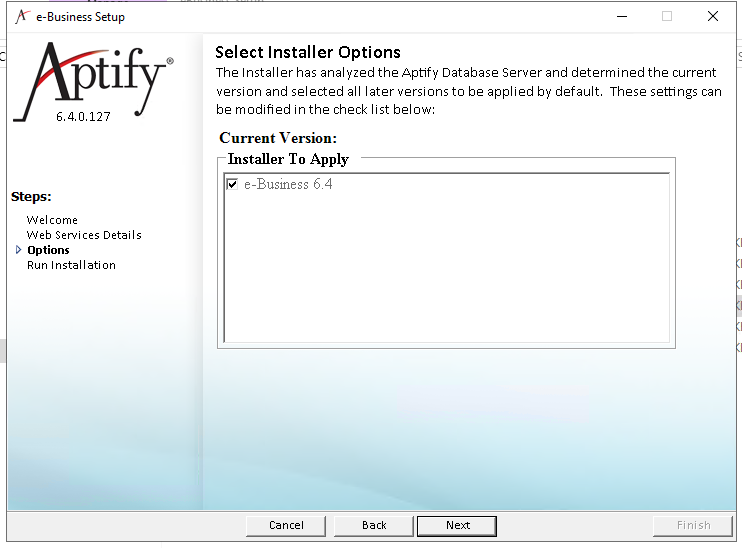Click the Select Installer Options heading
This screenshot has width=742, height=548.
pos(308,52)
